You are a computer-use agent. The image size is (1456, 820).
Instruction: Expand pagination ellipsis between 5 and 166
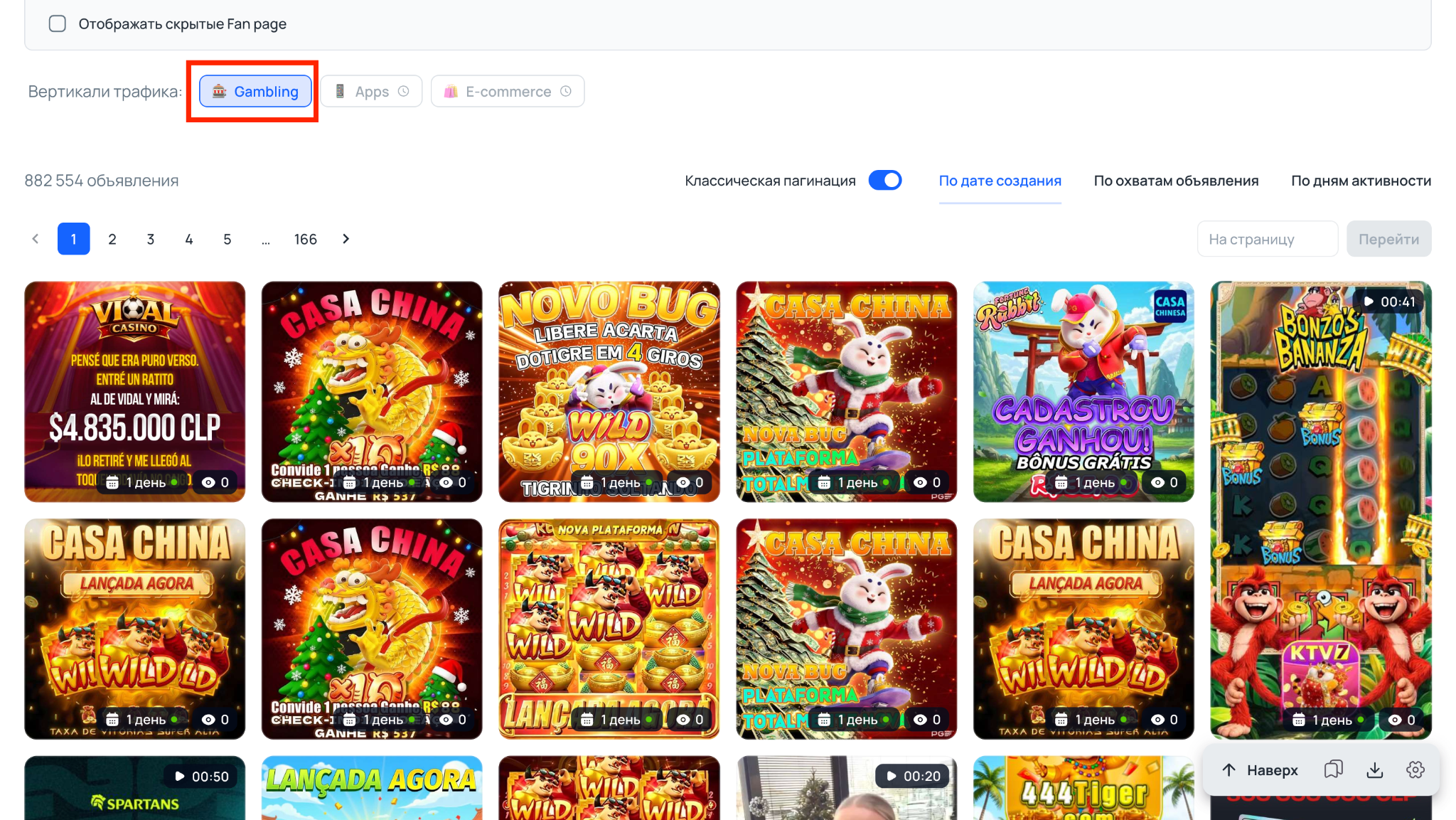(x=265, y=239)
